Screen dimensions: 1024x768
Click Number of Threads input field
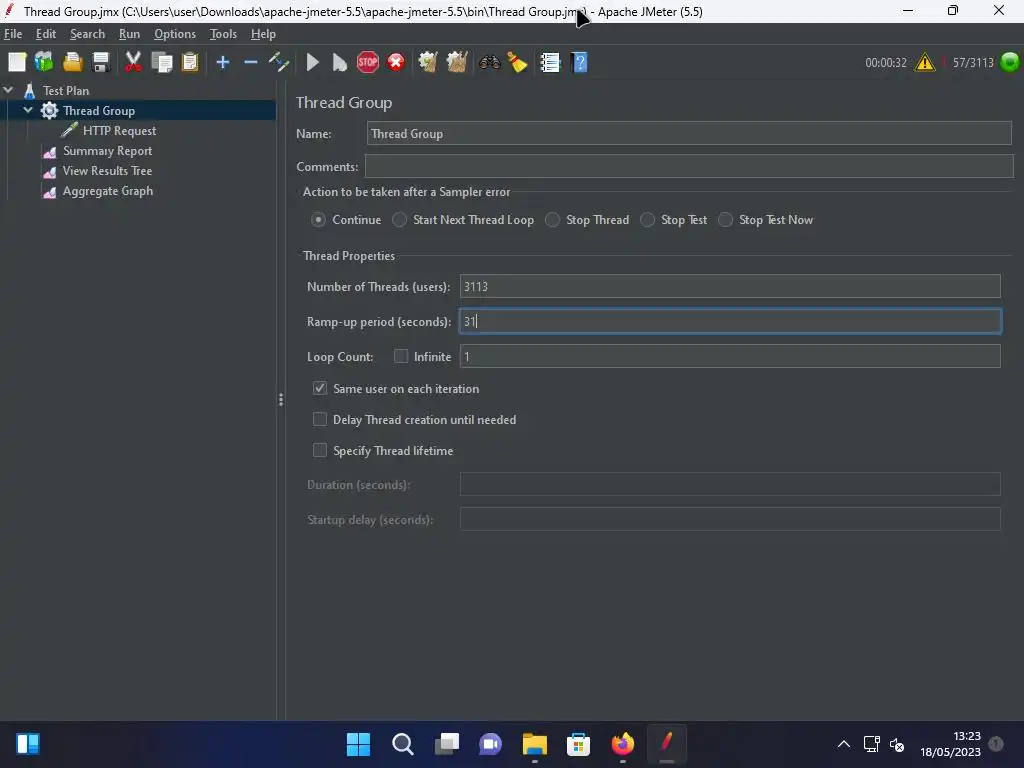[730, 286]
